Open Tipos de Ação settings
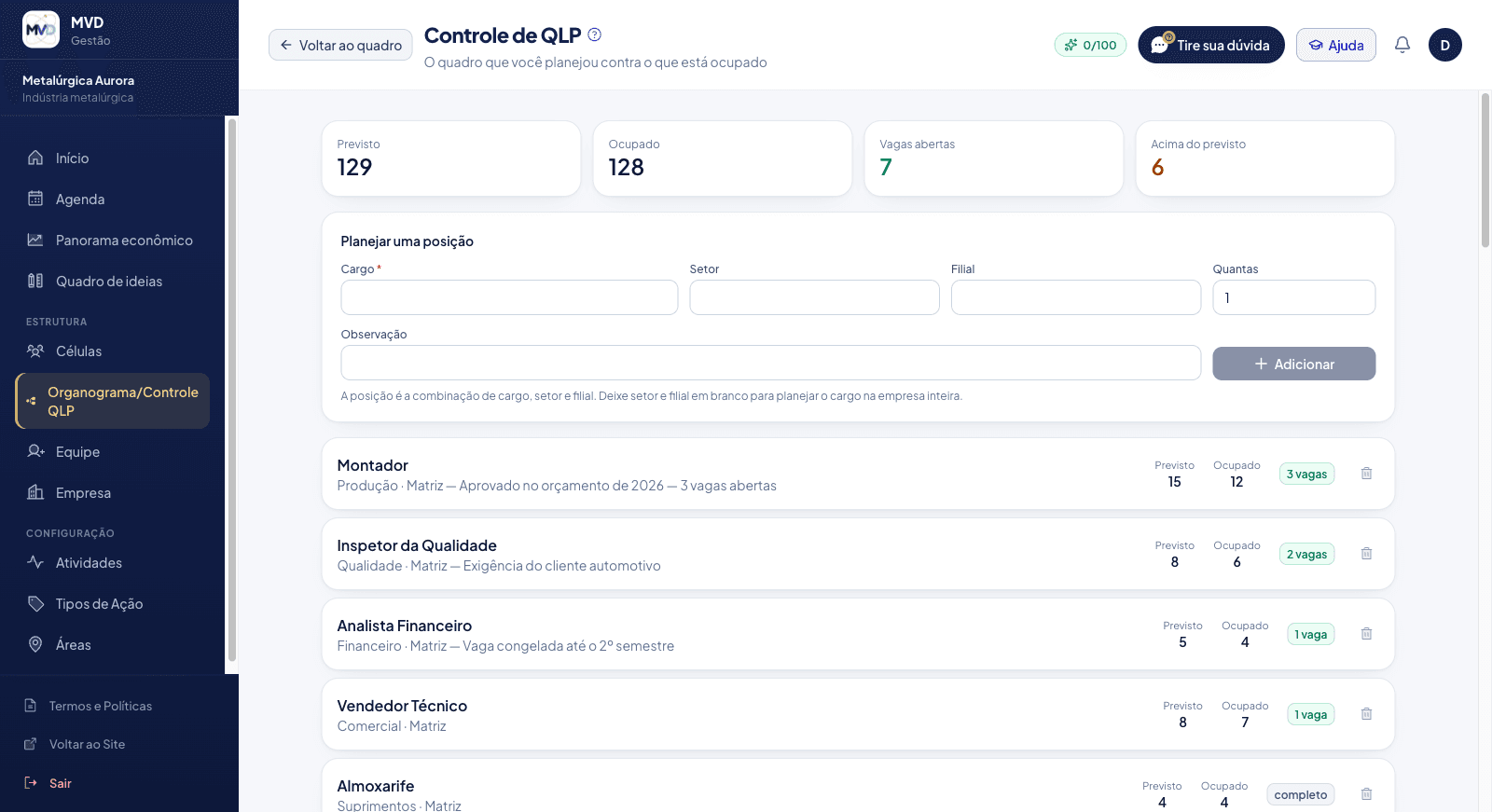This screenshot has width=1492, height=812. 112,604
